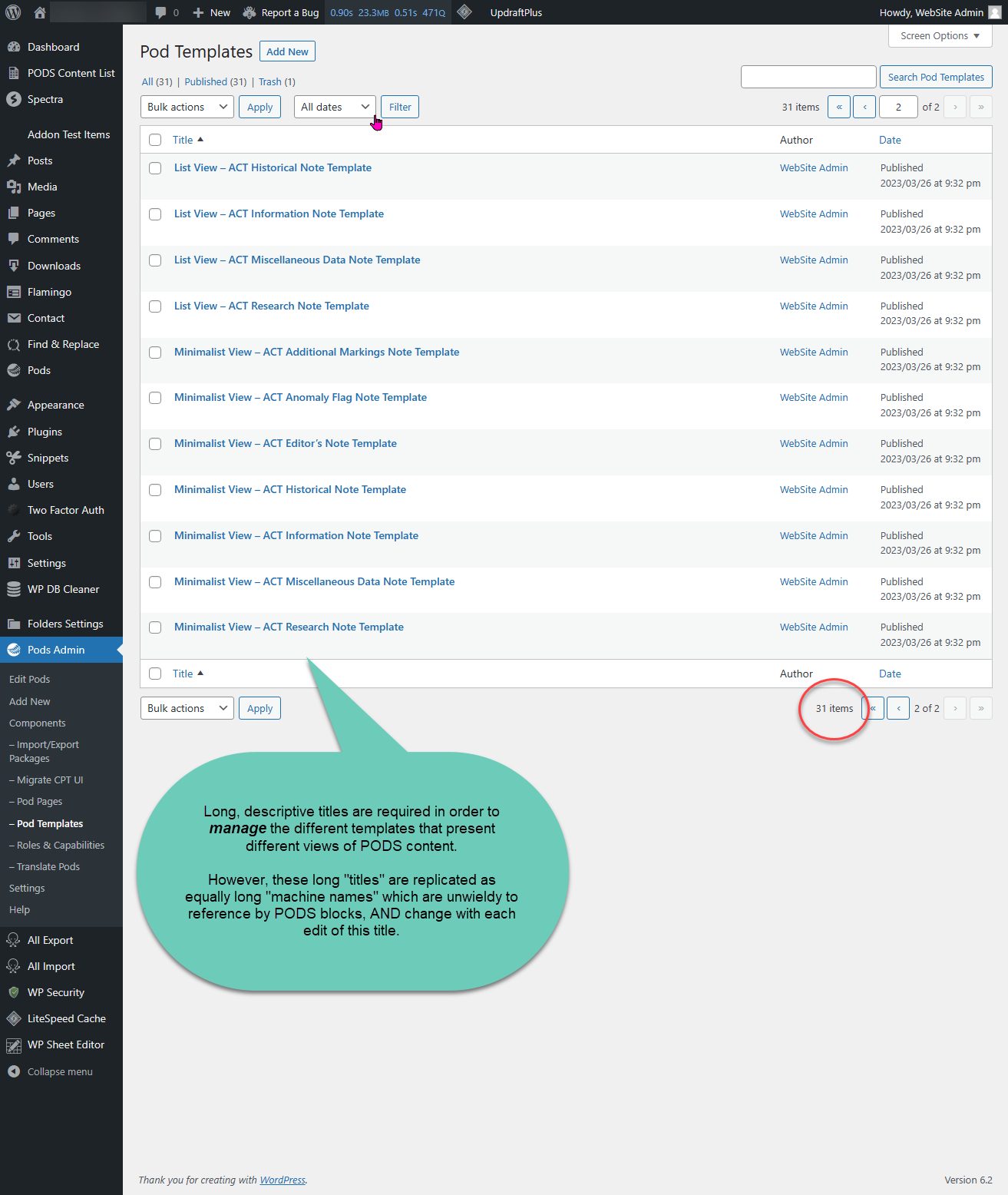Click the Add New button

[x=287, y=51]
